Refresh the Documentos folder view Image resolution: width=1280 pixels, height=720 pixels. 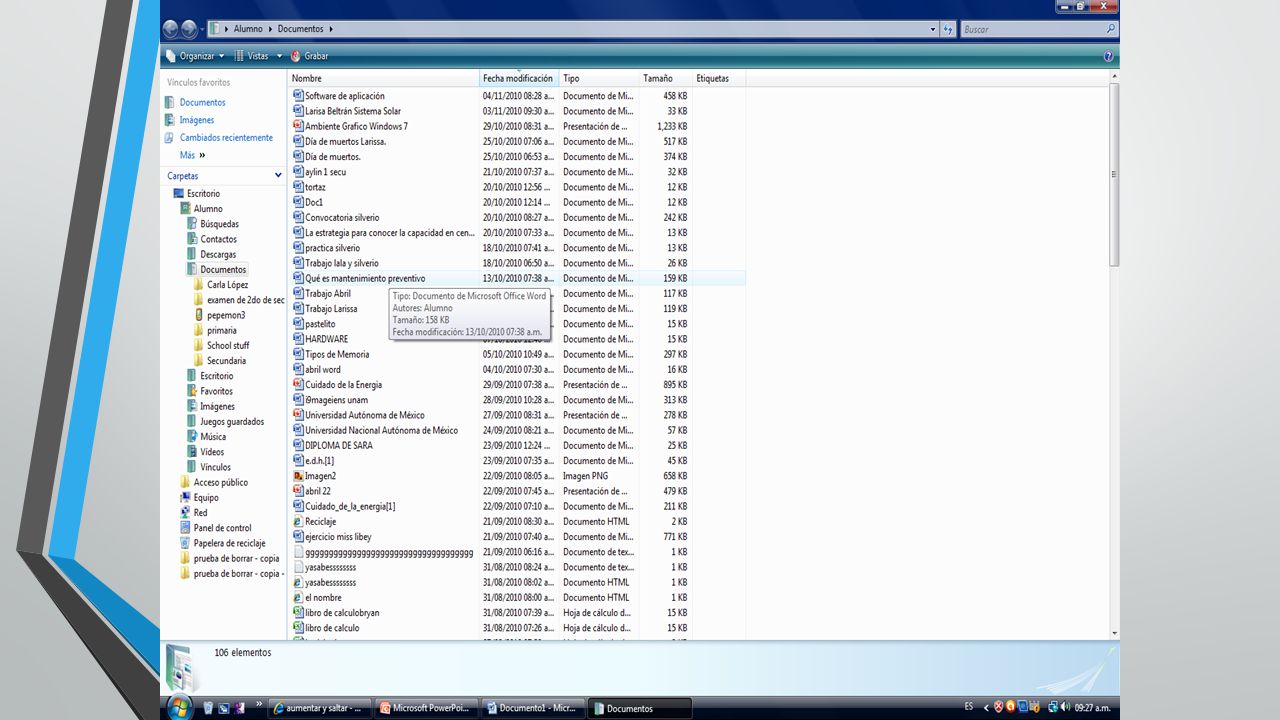click(x=948, y=29)
